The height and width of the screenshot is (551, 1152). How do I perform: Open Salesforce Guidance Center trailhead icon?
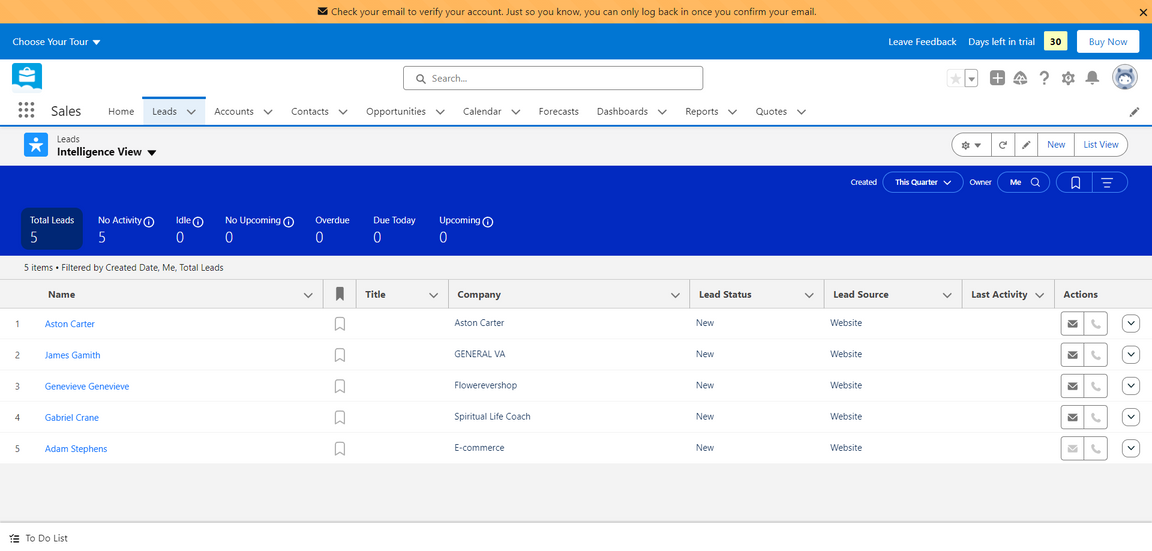1020,79
